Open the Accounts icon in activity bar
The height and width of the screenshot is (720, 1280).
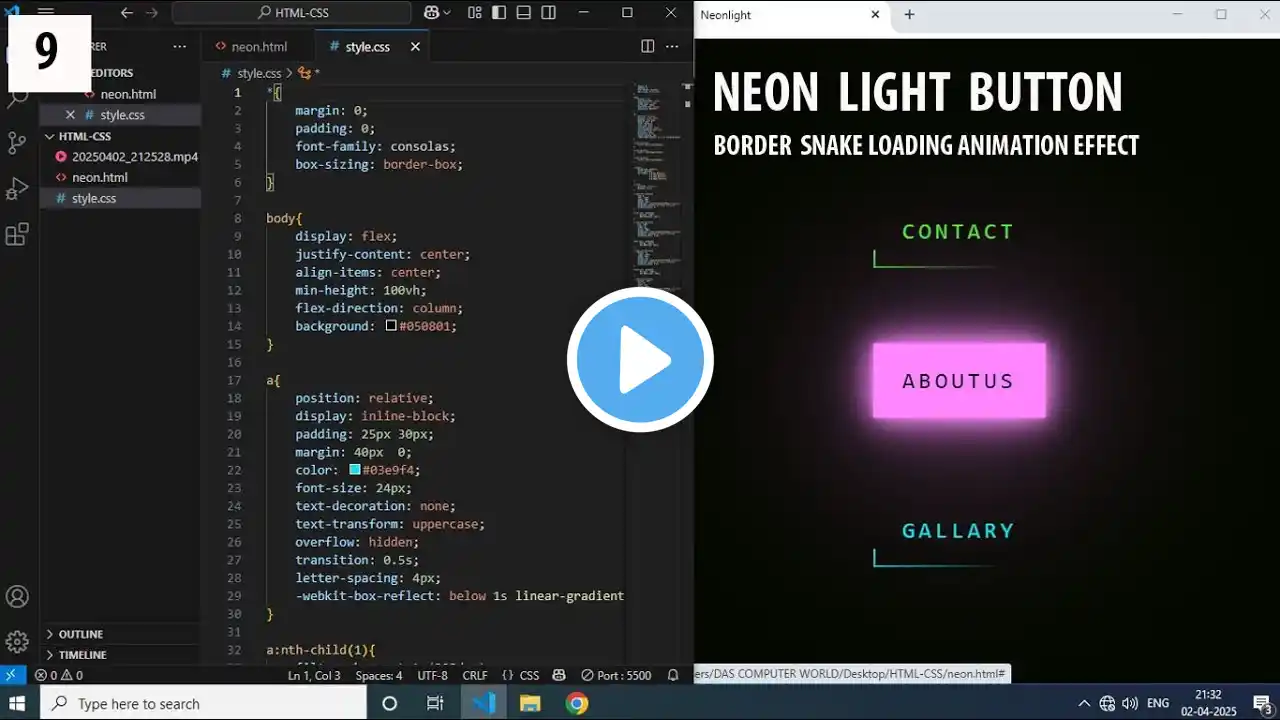(17, 597)
